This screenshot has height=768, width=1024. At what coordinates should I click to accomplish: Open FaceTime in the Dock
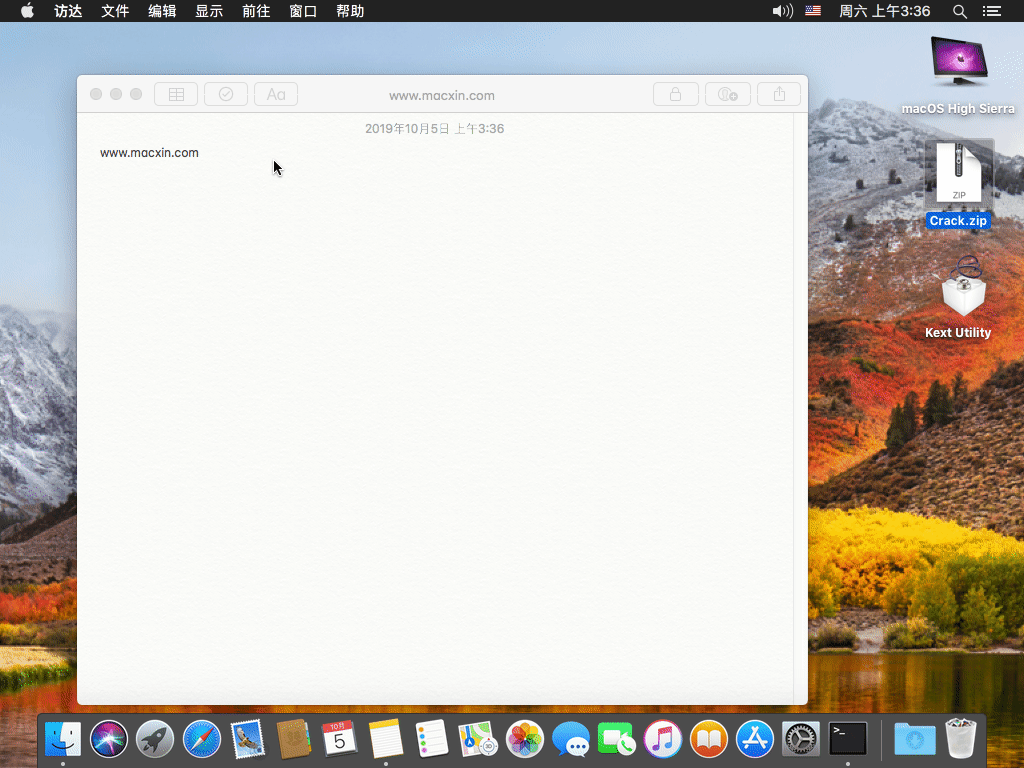tap(616, 739)
